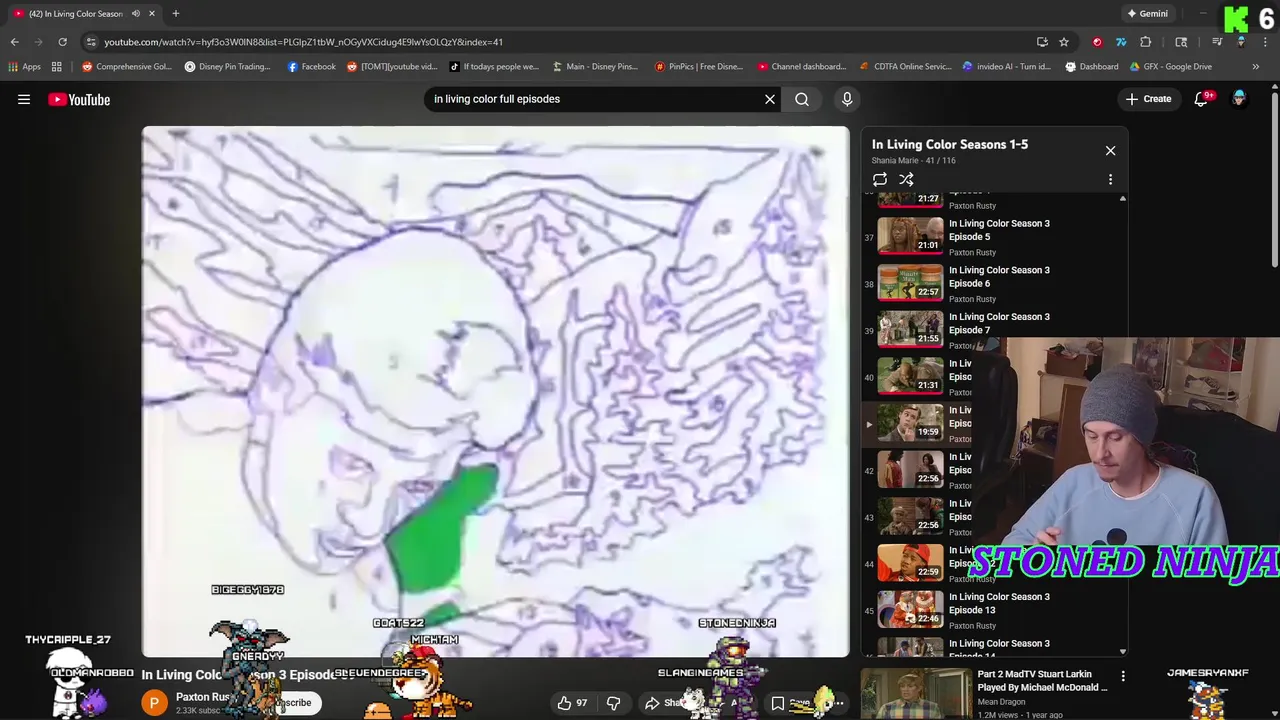
Task: Toggle shuffle playlist
Action: [906, 180]
